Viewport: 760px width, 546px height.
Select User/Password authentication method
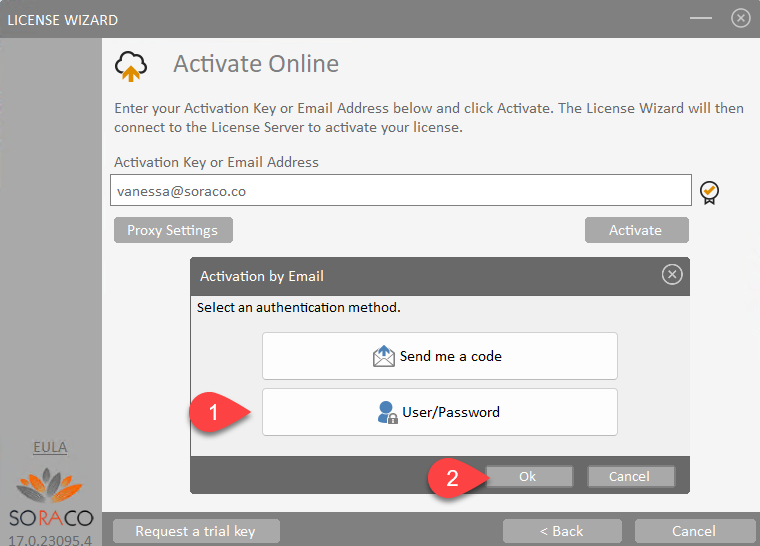pos(440,412)
